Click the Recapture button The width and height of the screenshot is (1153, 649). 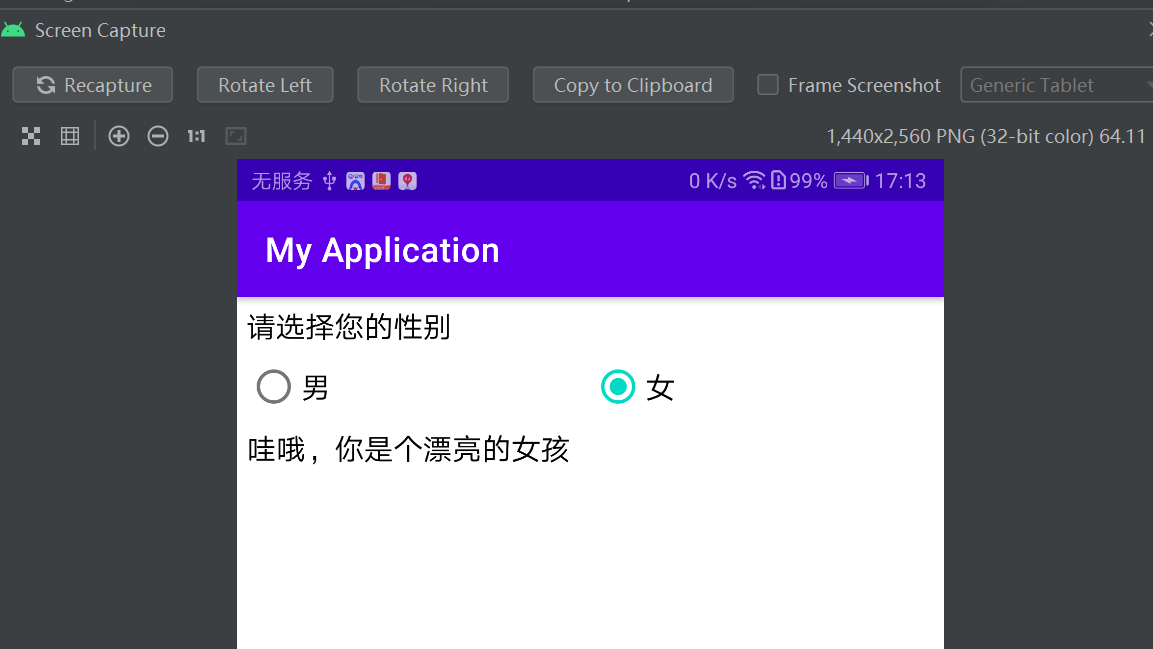coord(93,85)
